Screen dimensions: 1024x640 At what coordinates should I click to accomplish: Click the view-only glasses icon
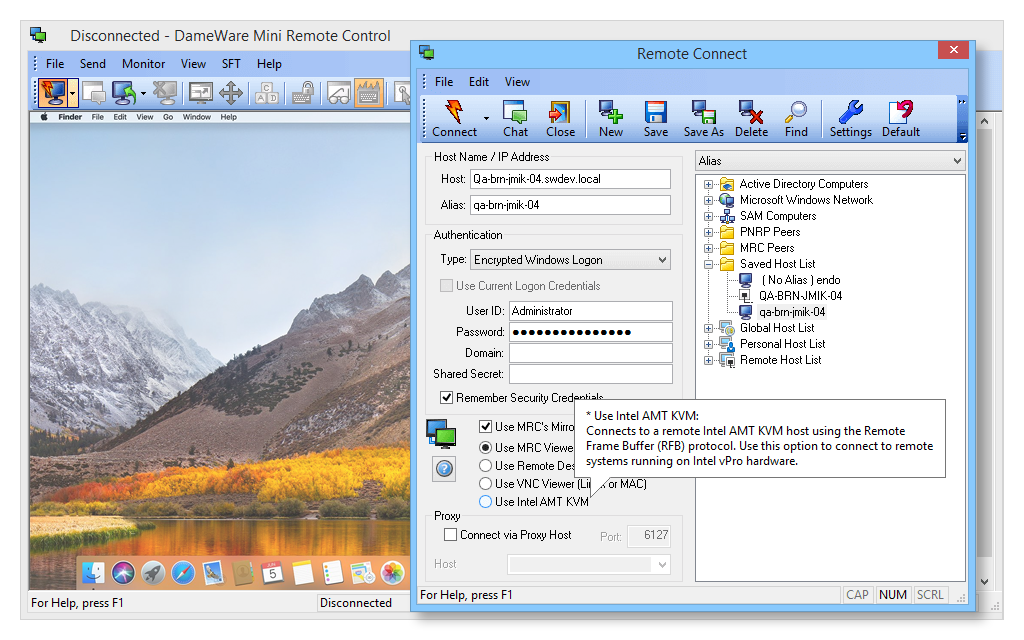(339, 93)
